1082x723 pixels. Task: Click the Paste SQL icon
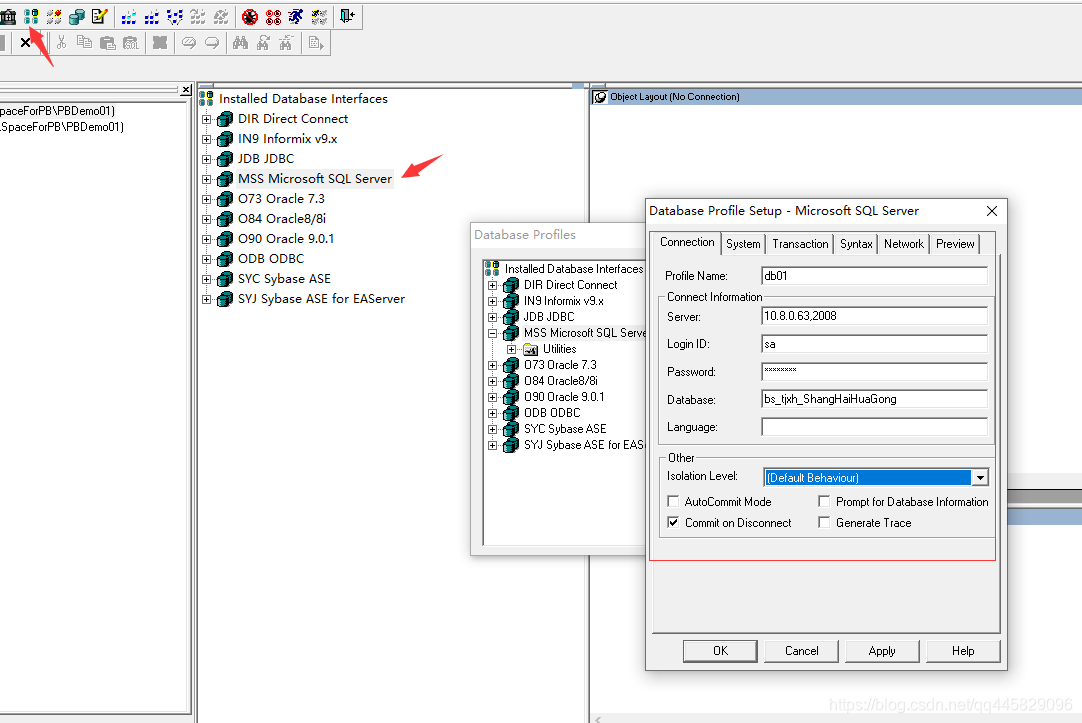(x=130, y=43)
